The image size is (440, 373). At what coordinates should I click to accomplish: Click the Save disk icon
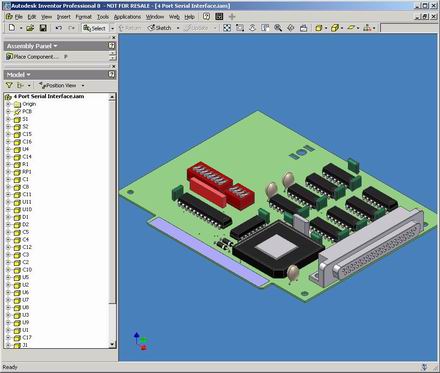click(x=43, y=28)
